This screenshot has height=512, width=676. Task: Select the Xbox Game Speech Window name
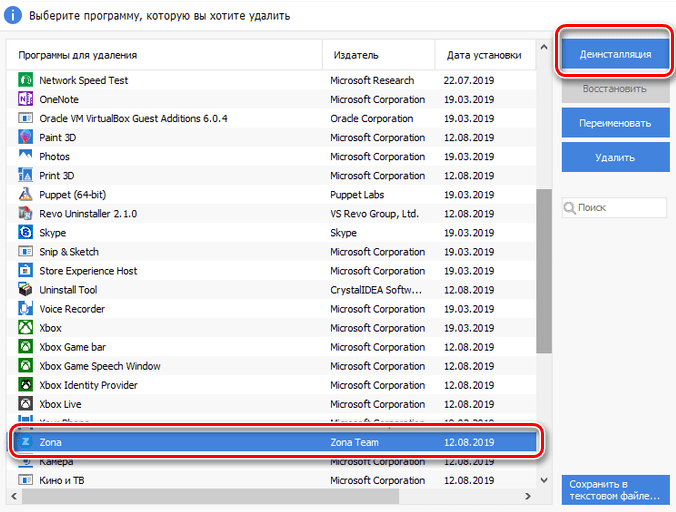point(100,366)
